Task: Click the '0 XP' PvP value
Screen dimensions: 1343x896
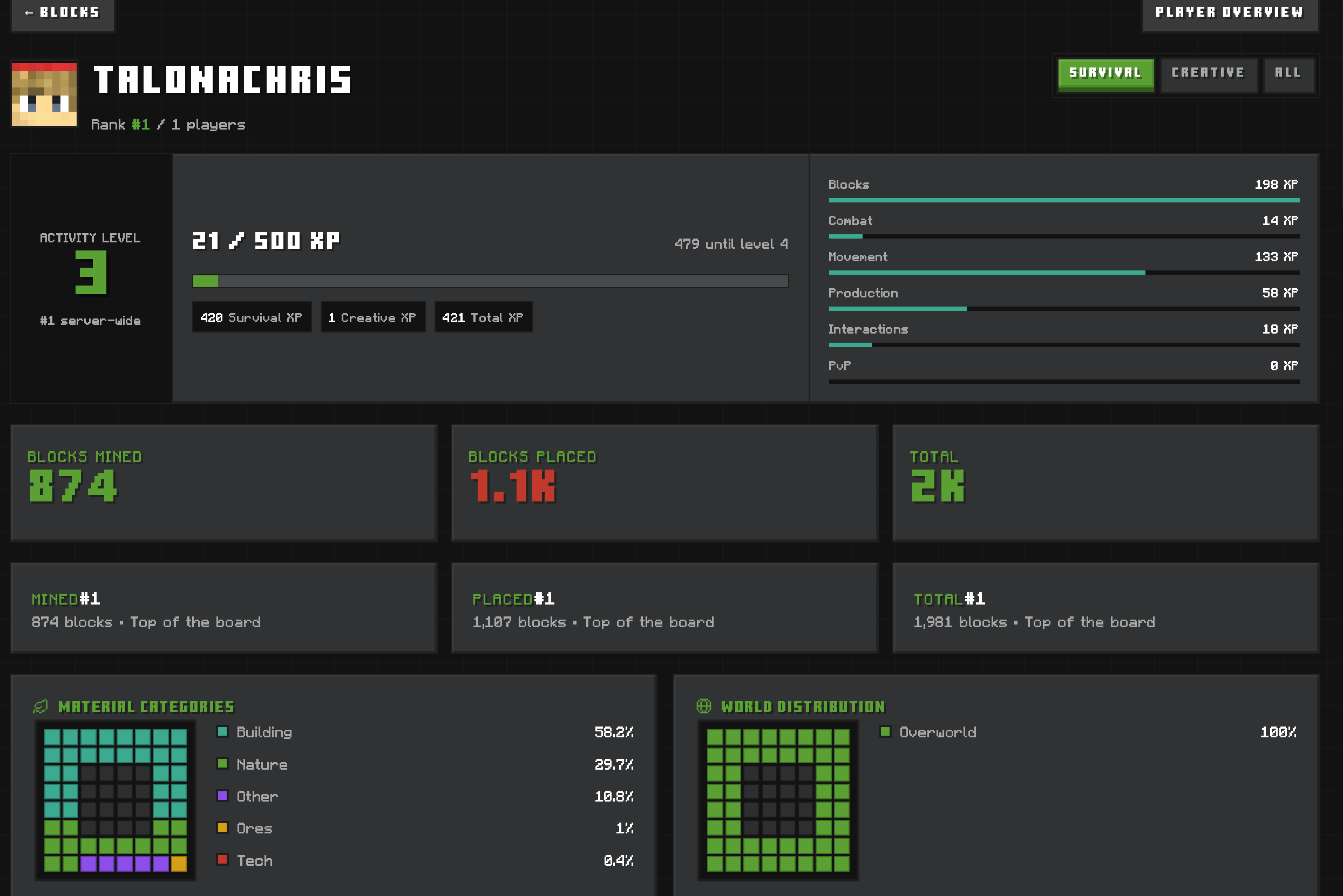Action: pyautogui.click(x=1284, y=366)
